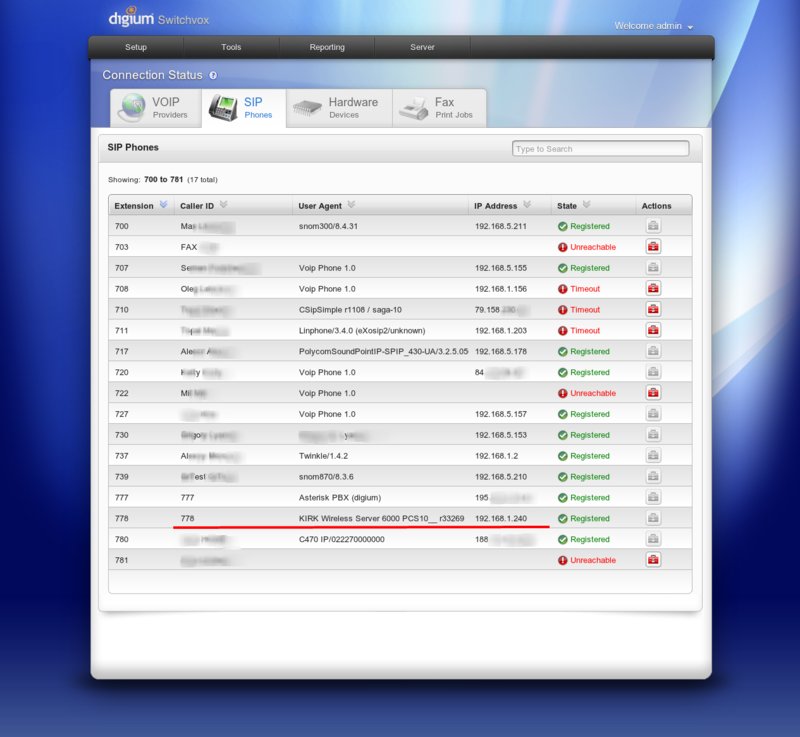Open the action icon for extension 707
This screenshot has height=737, width=800.
click(x=653, y=267)
